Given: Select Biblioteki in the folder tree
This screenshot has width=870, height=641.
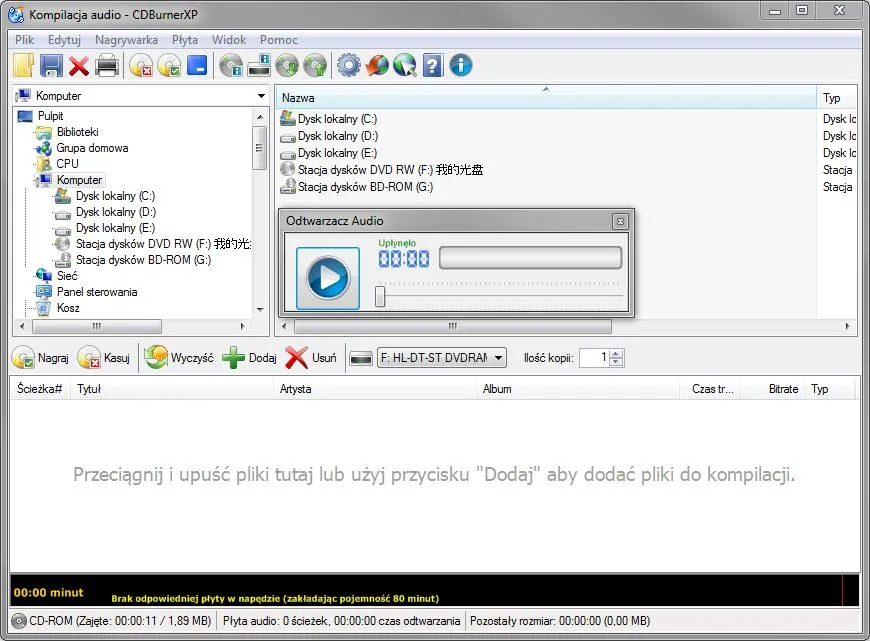Looking at the screenshot, I should (78, 132).
